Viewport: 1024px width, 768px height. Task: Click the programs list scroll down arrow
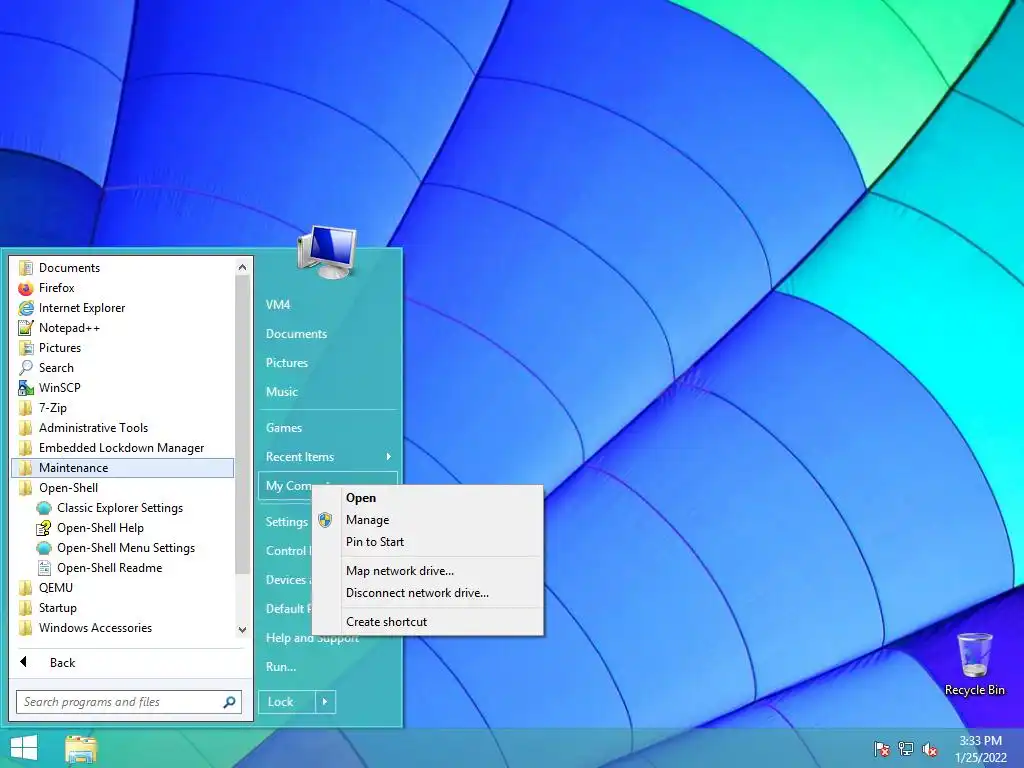(242, 630)
